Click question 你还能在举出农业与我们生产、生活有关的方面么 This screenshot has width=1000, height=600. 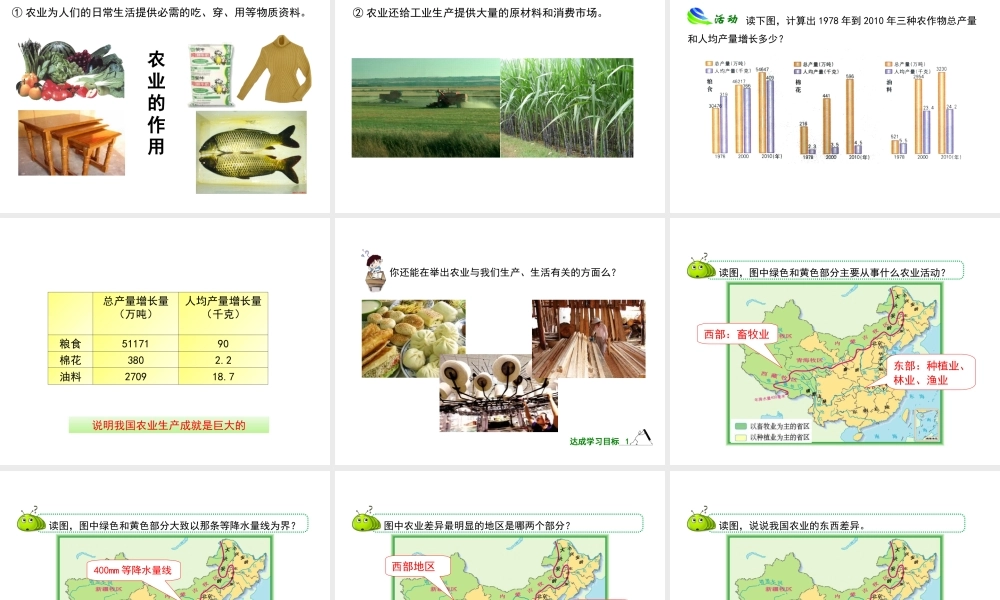(503, 272)
